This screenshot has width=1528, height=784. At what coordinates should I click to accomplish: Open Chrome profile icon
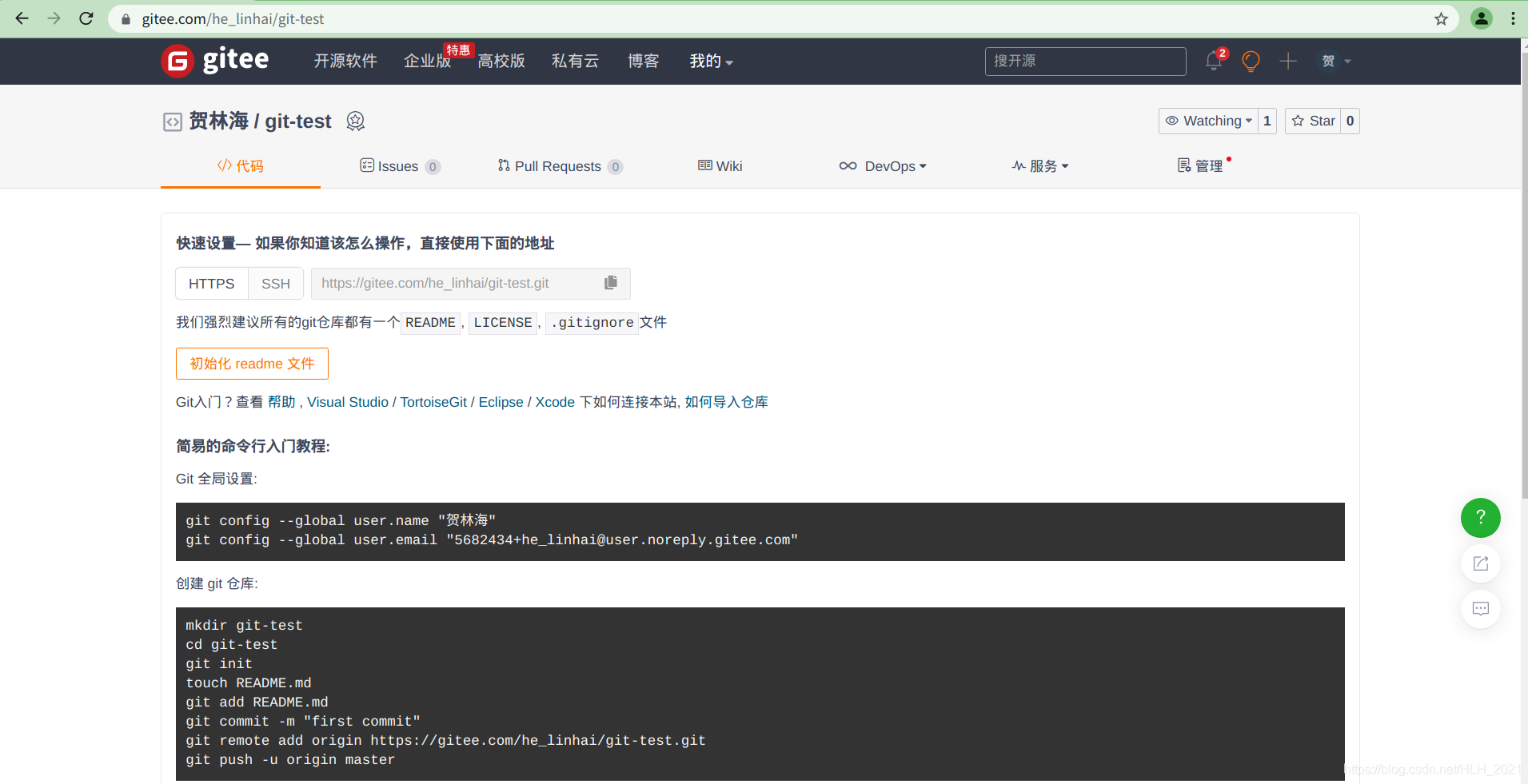click(x=1482, y=18)
